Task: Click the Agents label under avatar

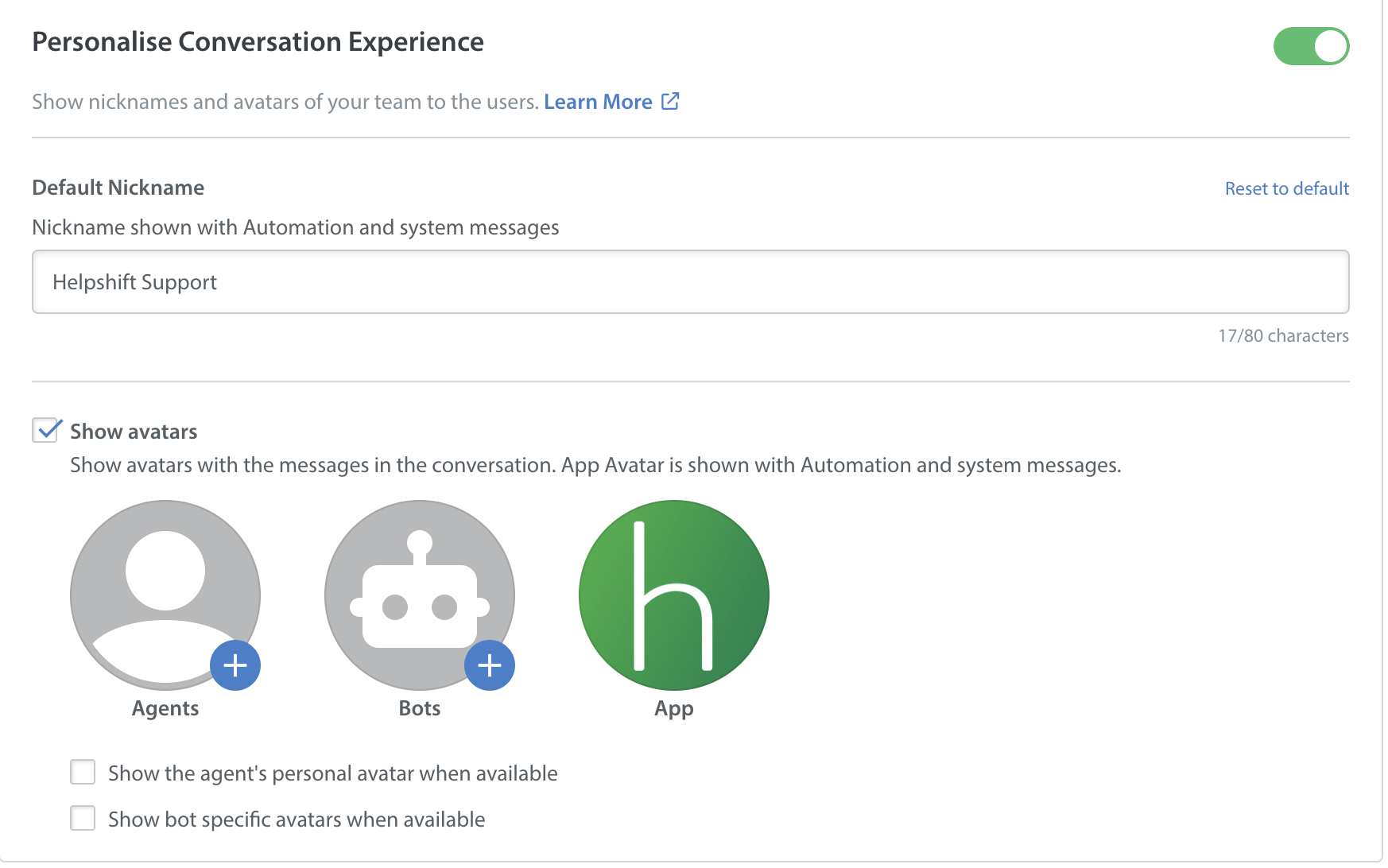Action: pyautogui.click(x=165, y=708)
